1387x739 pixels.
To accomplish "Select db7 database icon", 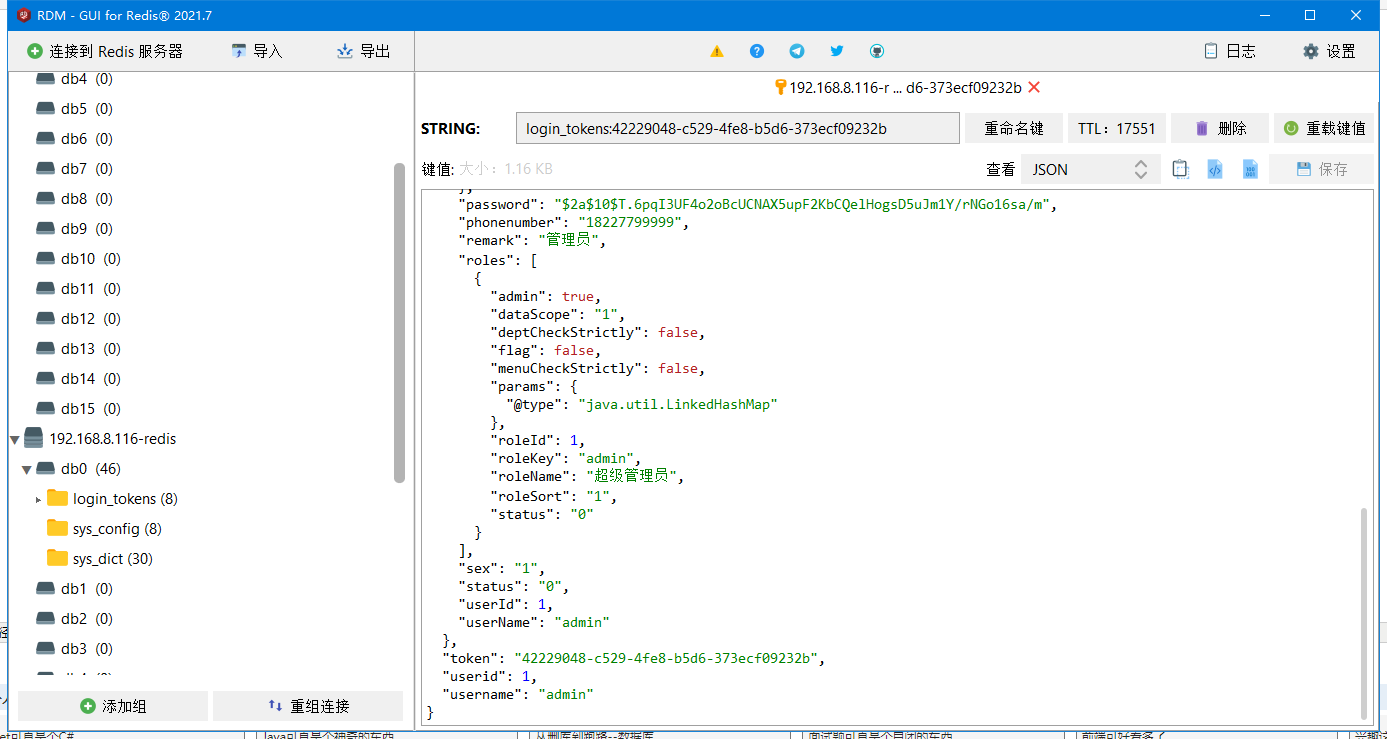I will pyautogui.click(x=46, y=168).
